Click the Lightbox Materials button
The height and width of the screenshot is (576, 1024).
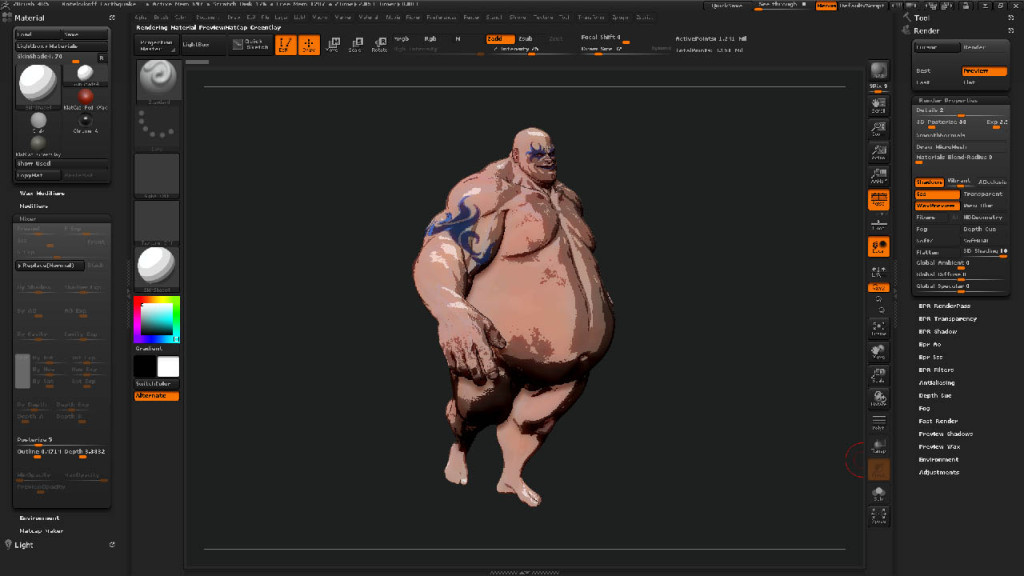pyautogui.click(x=61, y=46)
